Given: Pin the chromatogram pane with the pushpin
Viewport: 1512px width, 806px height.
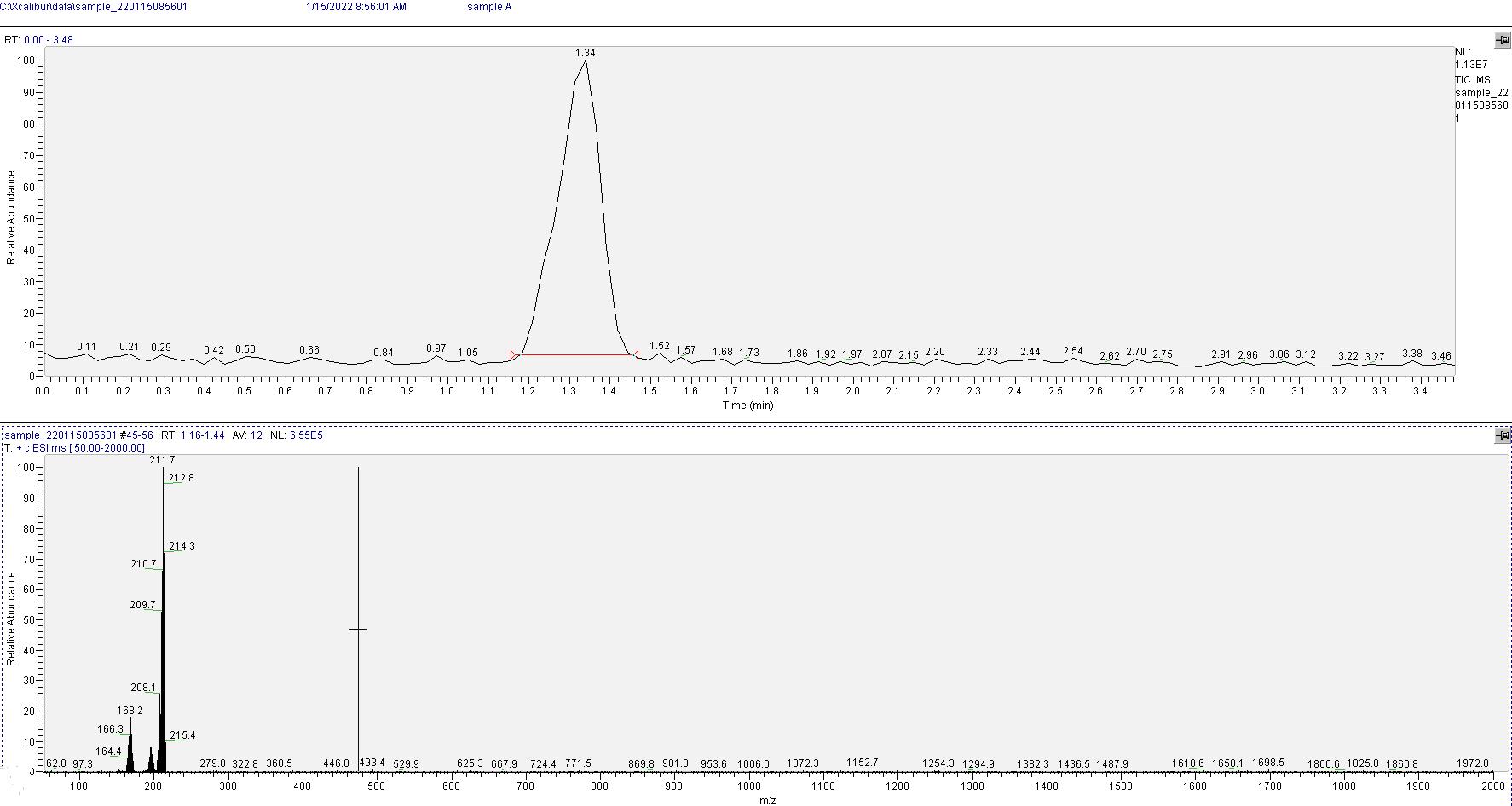Looking at the screenshot, I should (x=1502, y=40).
